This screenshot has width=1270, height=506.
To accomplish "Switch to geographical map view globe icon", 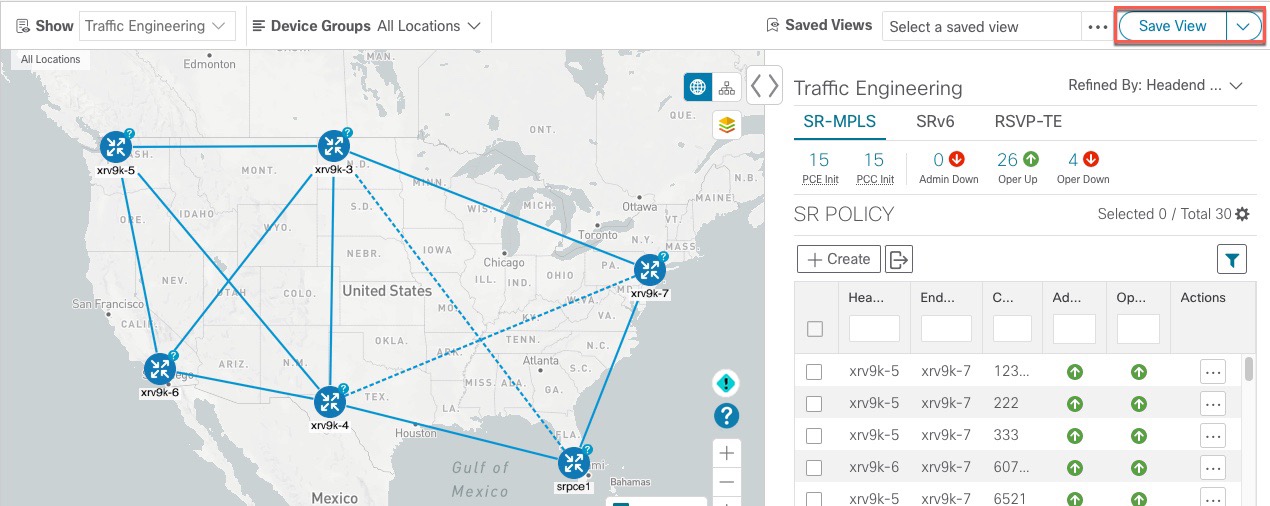I will tap(698, 87).
